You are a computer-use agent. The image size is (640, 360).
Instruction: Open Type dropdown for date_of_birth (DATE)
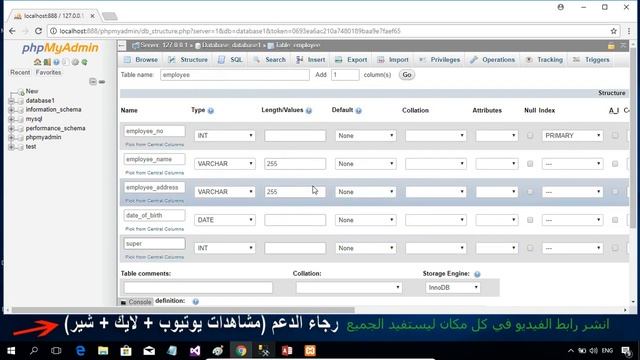(225, 220)
